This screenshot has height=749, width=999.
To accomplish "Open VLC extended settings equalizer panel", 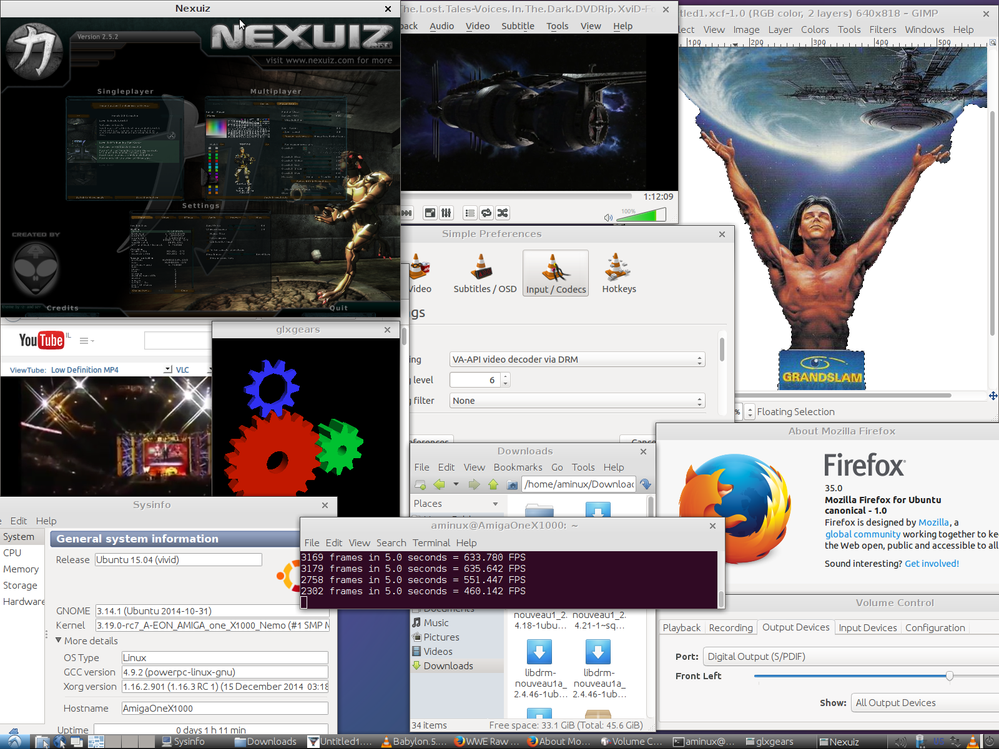I will click(446, 213).
